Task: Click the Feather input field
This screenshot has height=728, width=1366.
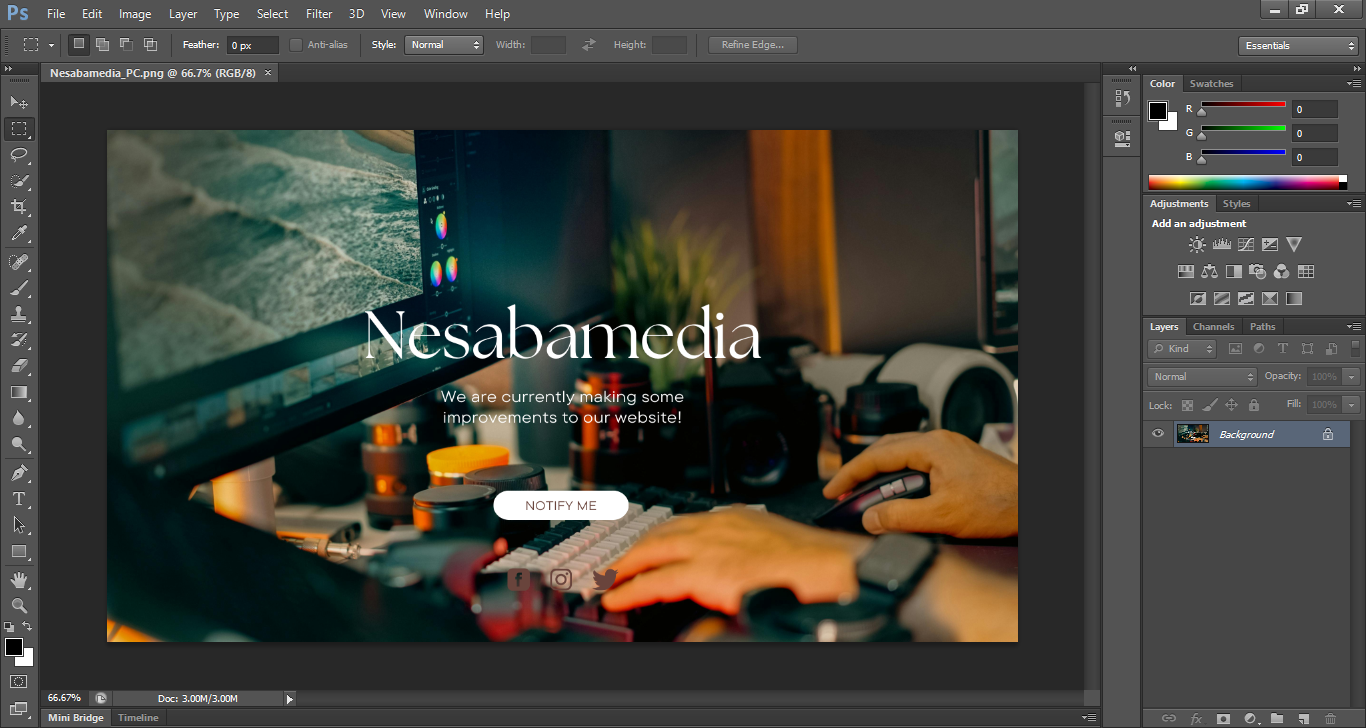Action: click(252, 45)
